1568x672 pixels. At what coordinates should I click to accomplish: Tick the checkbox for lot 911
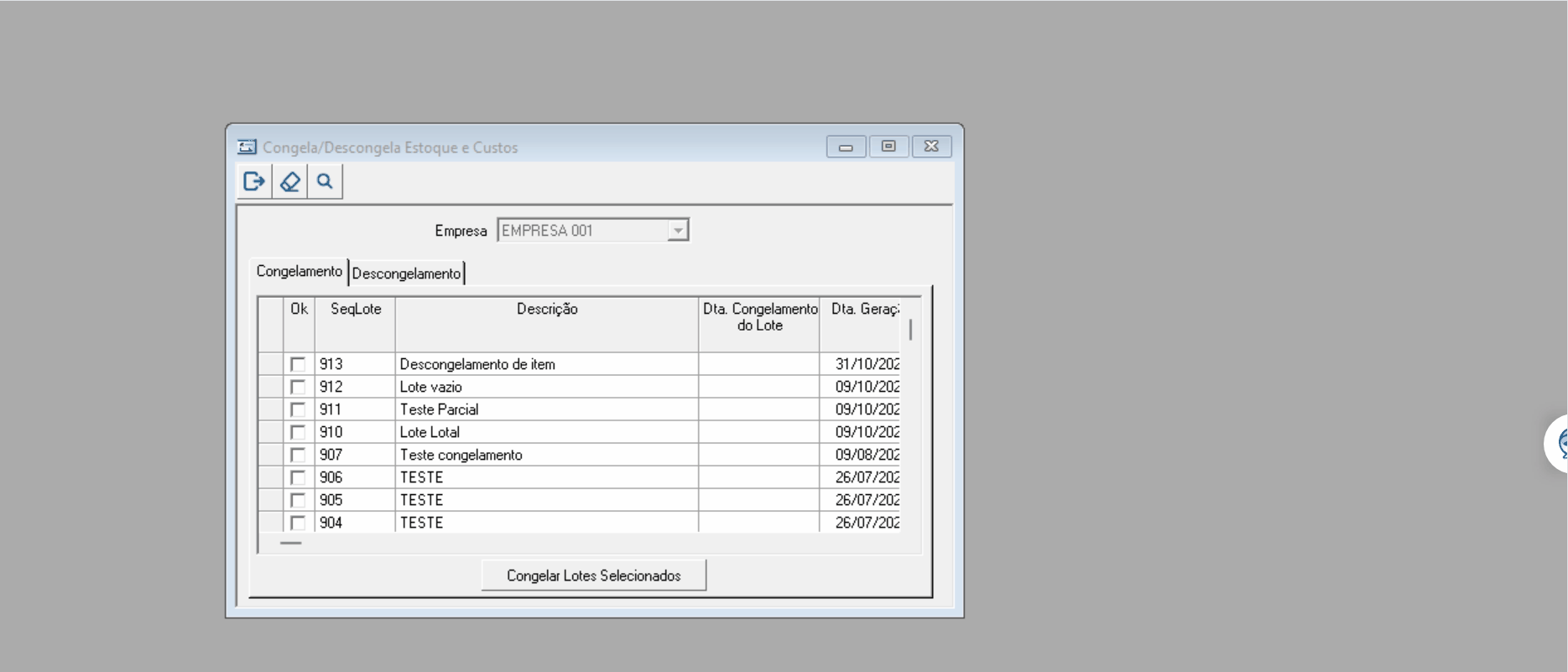pyautogui.click(x=298, y=409)
